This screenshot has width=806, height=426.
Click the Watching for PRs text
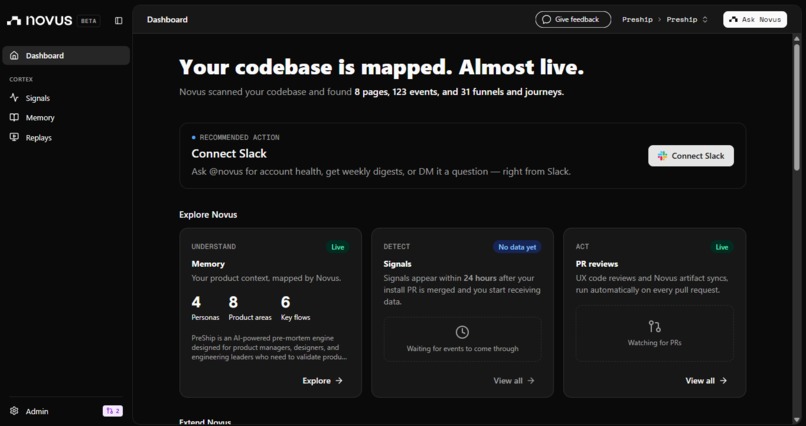tap(654, 343)
